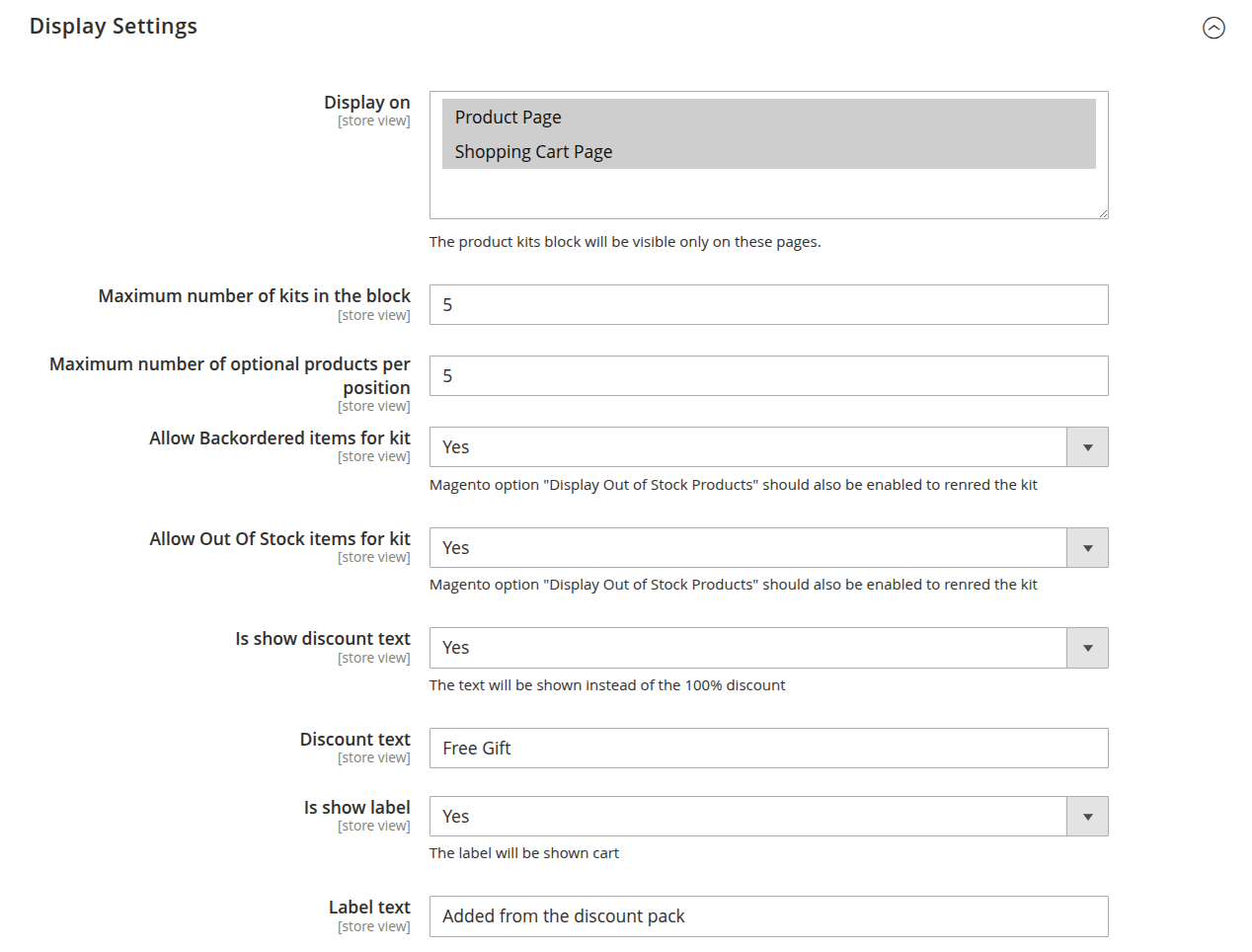
Task: Open the Allow Backordered items dropdown arrow
Action: tap(1087, 446)
